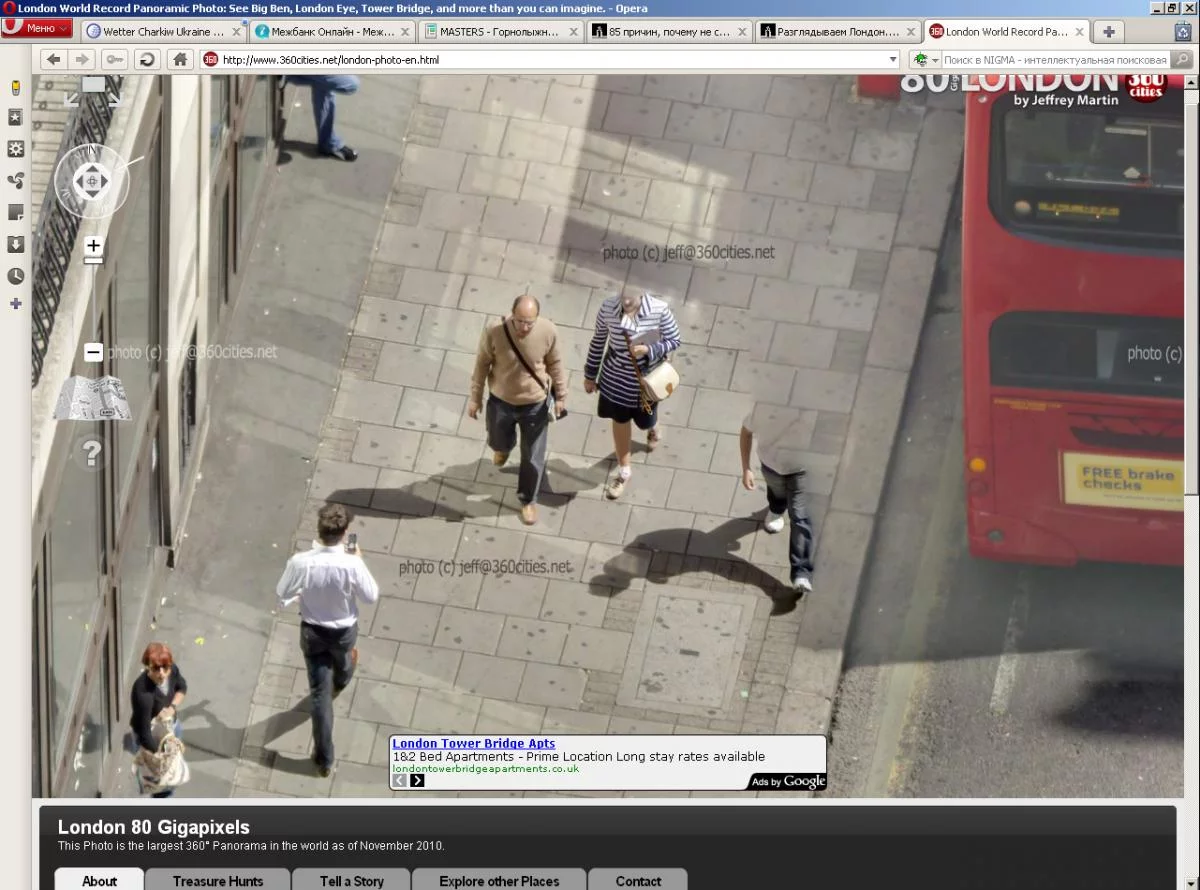Screen dimensions: 1200x890
Task: Select the About tab
Action: pyautogui.click(x=99, y=880)
